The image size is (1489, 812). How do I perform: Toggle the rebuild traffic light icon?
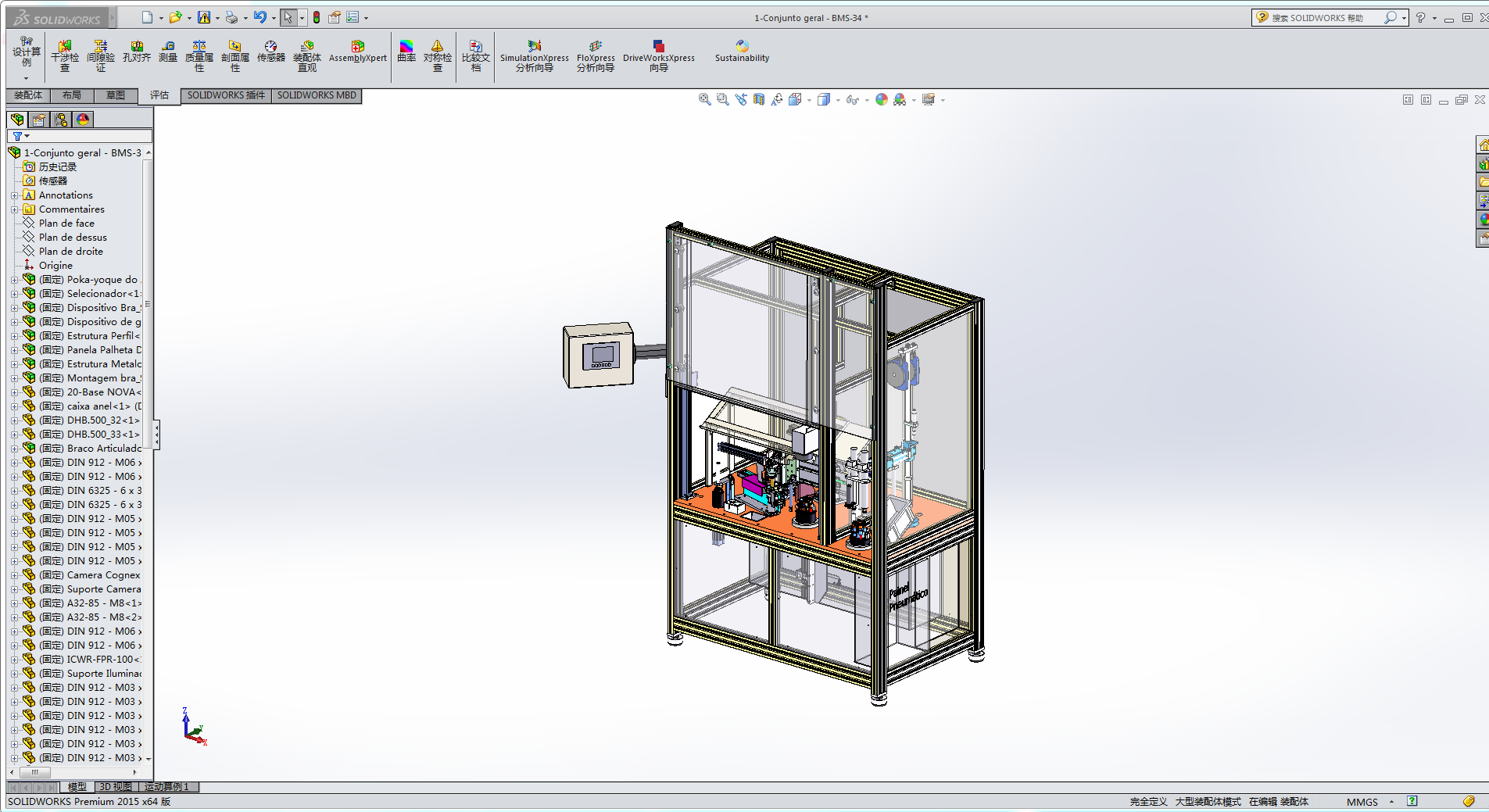[317, 17]
